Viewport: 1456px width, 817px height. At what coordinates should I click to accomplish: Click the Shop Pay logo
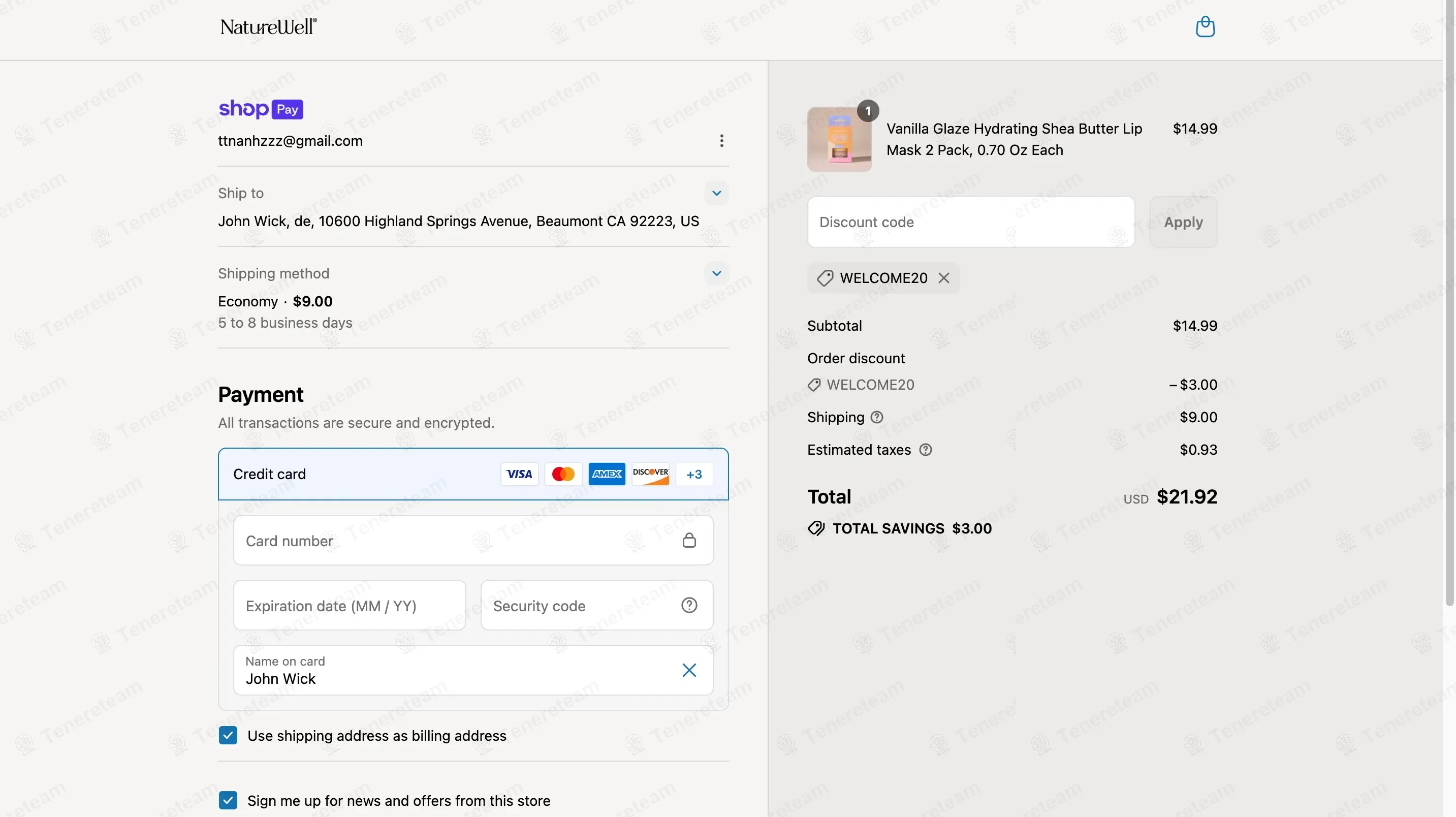261,109
